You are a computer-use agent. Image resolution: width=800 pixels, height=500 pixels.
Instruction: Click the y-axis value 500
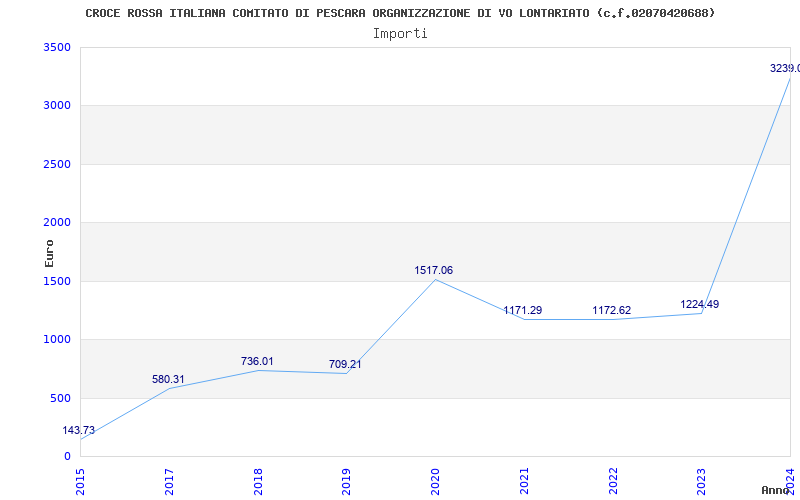61,398
